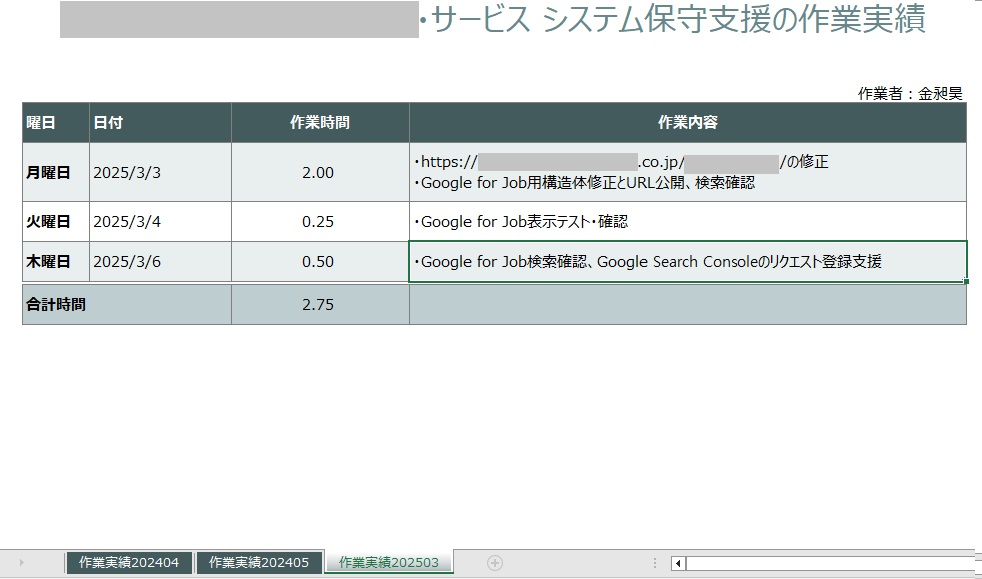Select the date cell 2025/3/4
This screenshot has width=982, height=579.
click(x=160, y=222)
